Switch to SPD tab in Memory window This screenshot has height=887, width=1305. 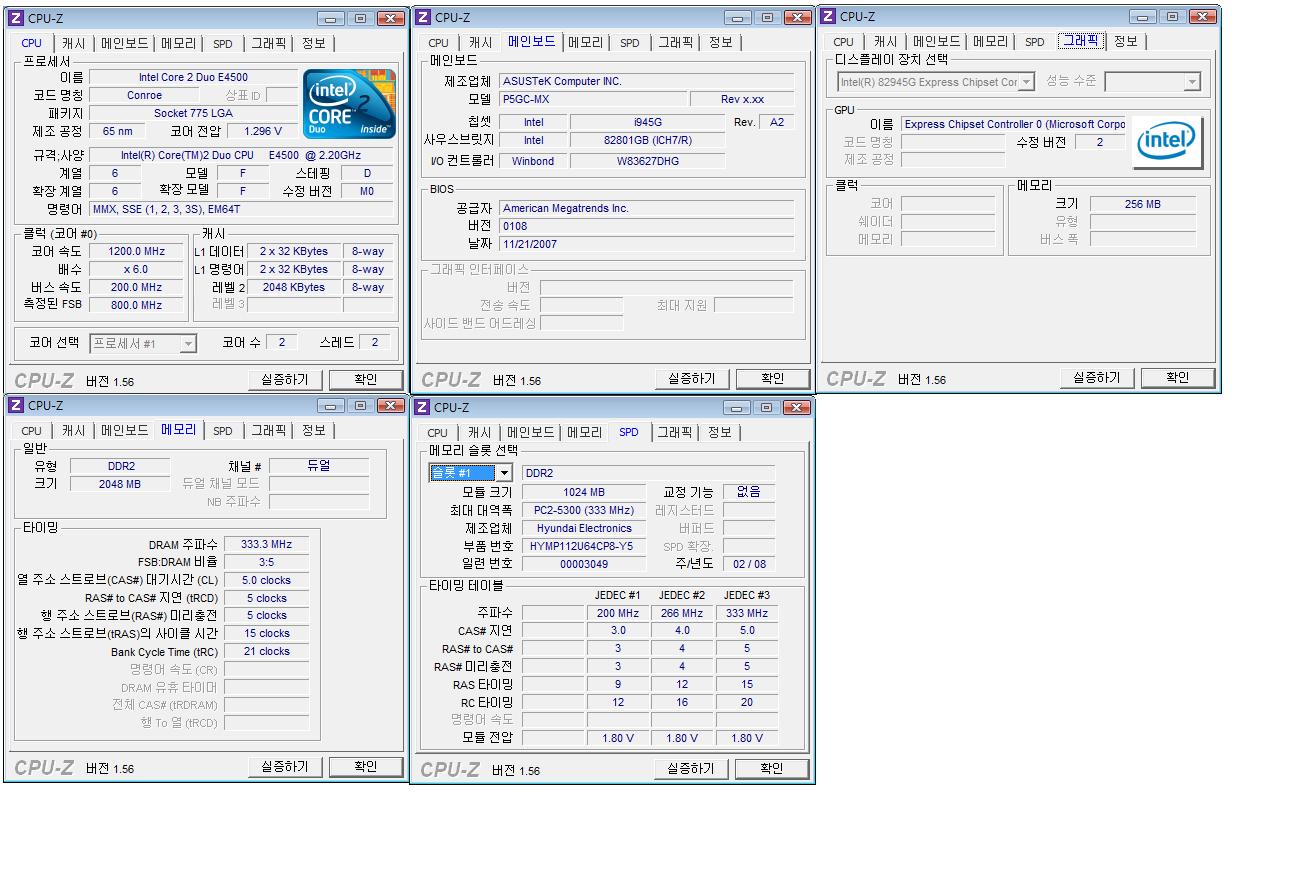tap(222, 431)
